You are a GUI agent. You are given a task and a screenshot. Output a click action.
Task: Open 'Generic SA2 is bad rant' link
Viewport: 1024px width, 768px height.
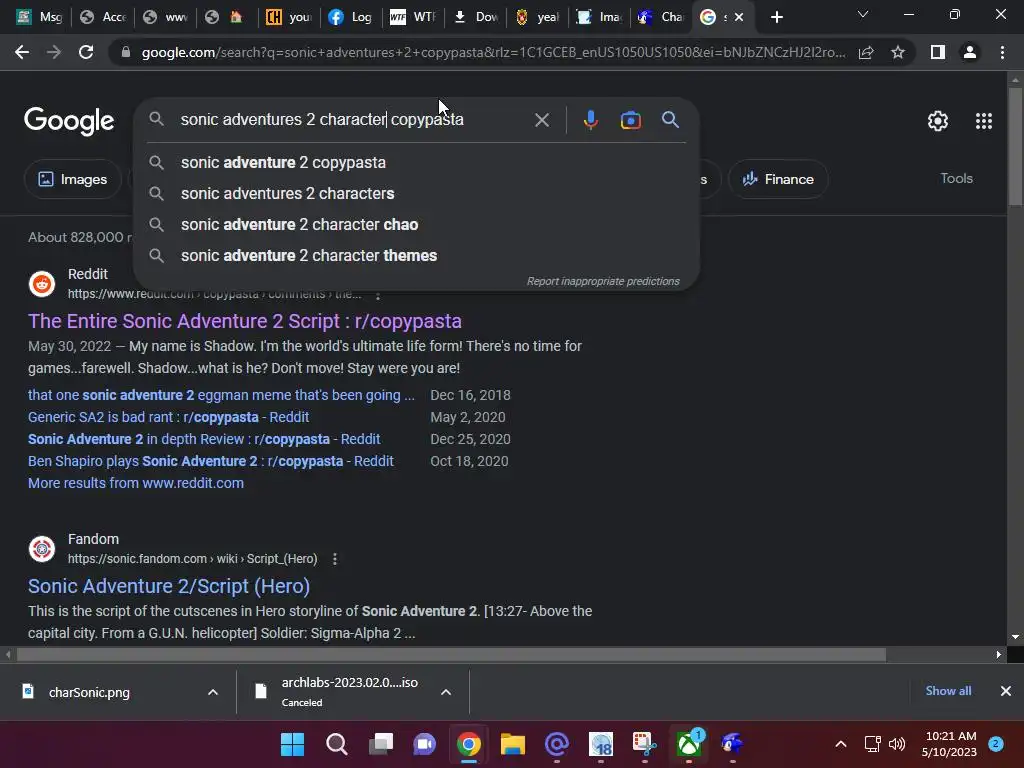168,417
